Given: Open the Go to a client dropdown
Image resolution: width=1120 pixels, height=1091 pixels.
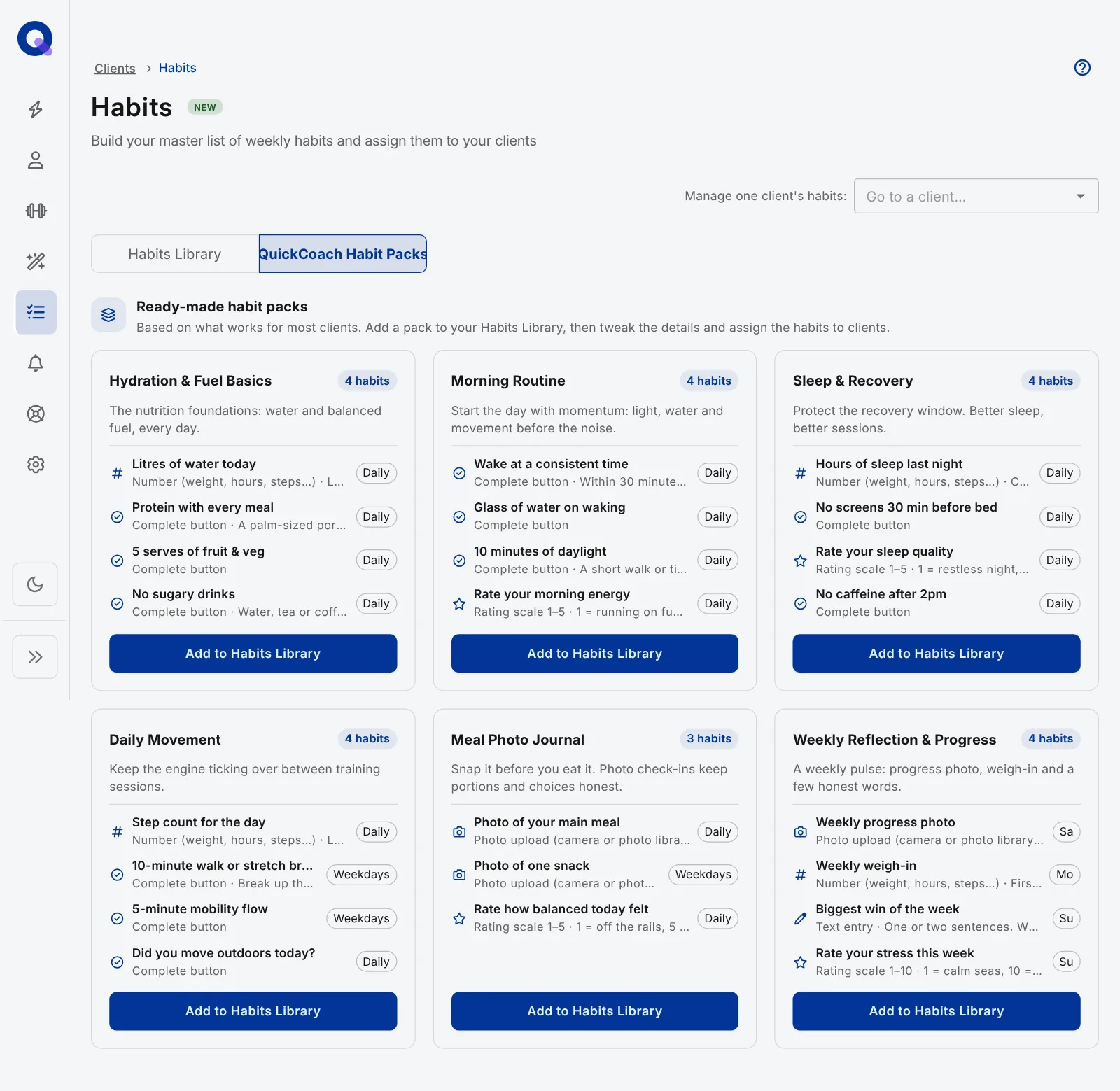Looking at the screenshot, I should point(976,197).
